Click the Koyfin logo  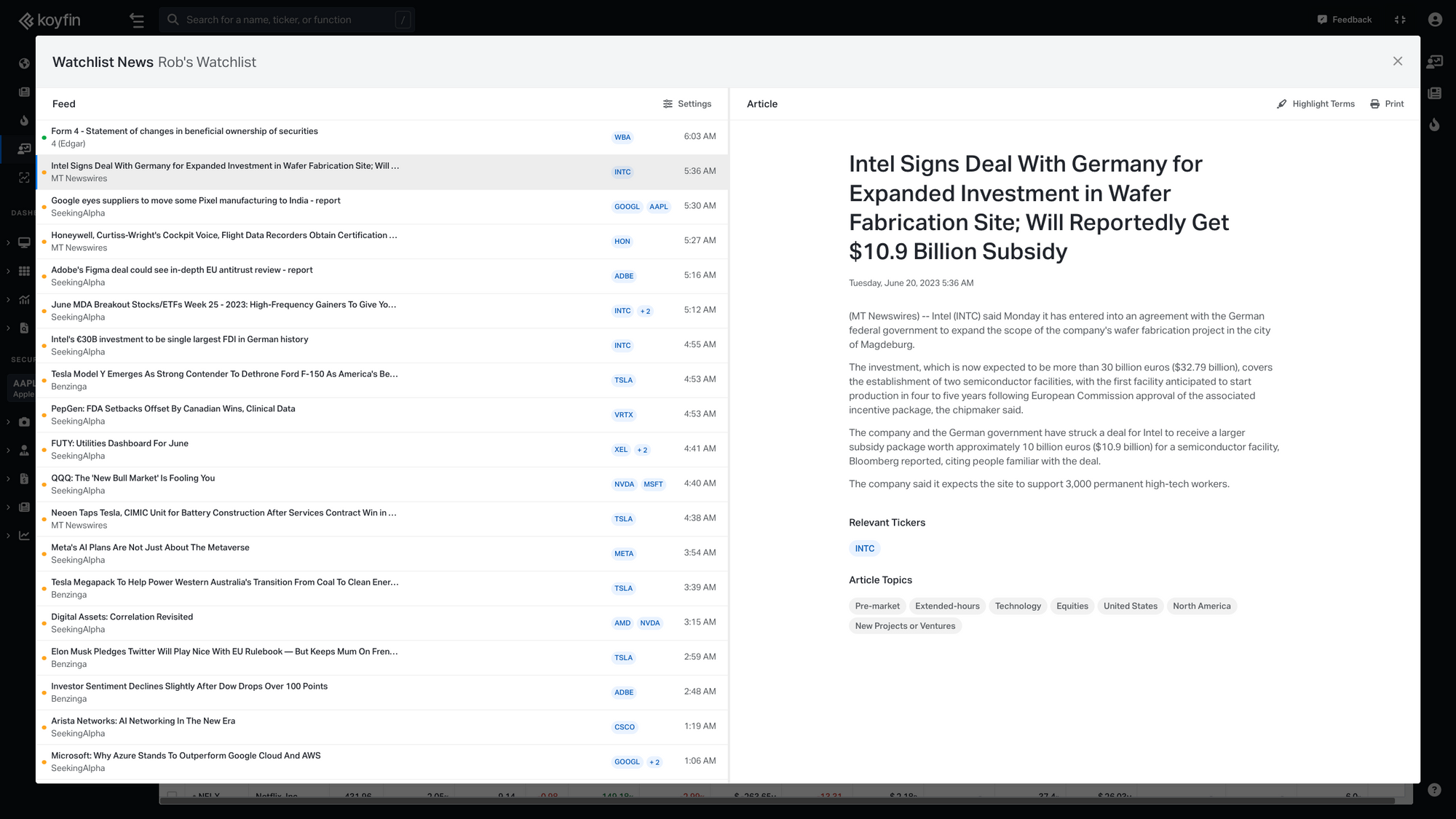click(x=50, y=20)
